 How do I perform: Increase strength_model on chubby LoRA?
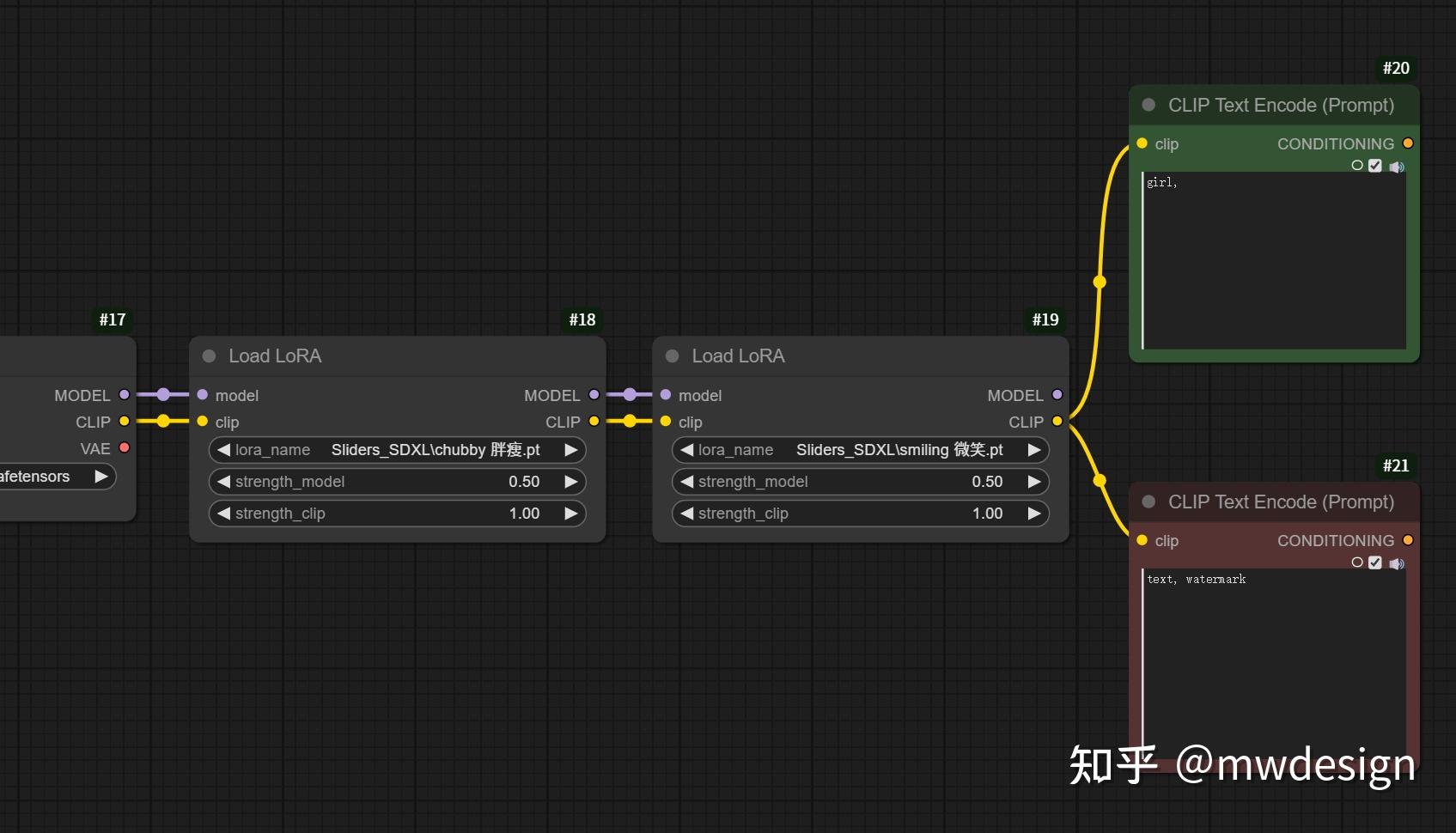coord(570,482)
